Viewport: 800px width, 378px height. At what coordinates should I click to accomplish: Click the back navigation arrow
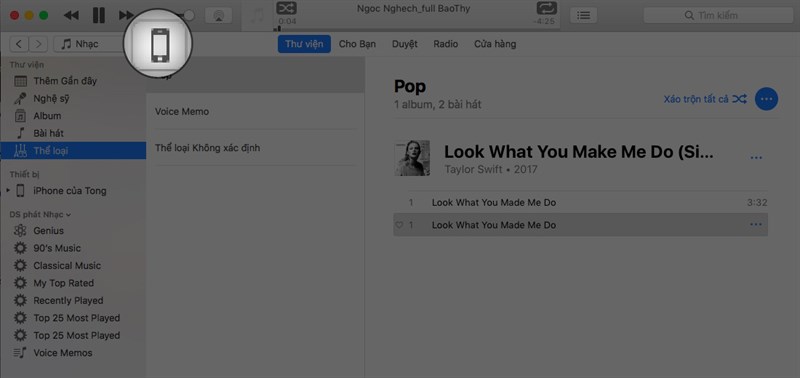click(x=19, y=44)
